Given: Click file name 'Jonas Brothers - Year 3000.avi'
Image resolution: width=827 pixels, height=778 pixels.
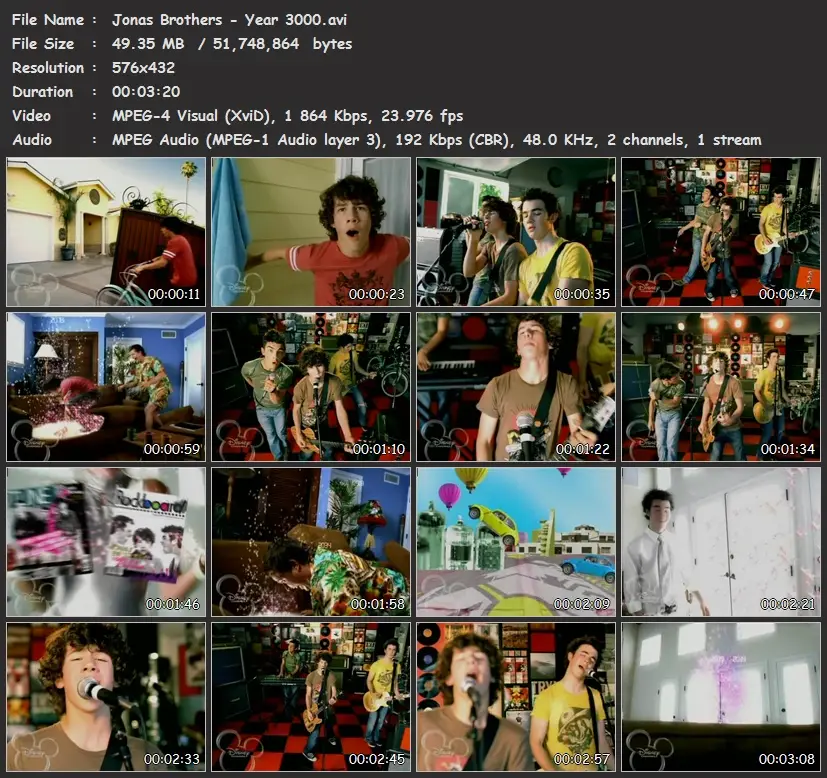Looking at the screenshot, I should pos(229,20).
